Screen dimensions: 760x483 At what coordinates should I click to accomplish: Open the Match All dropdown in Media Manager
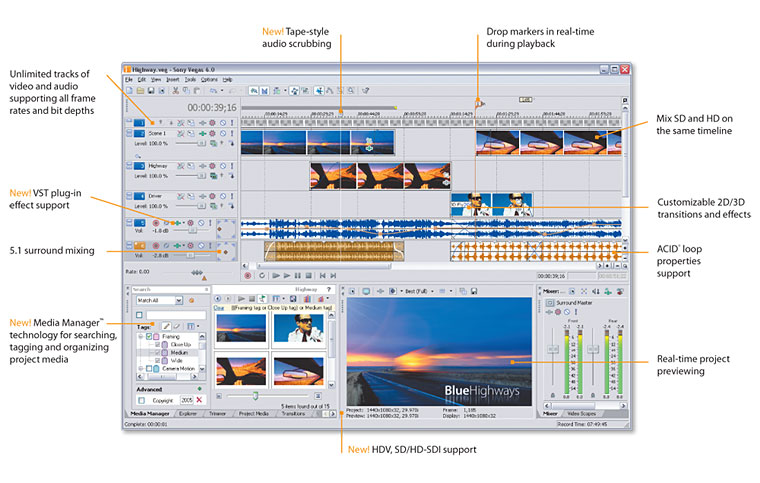pos(179,300)
